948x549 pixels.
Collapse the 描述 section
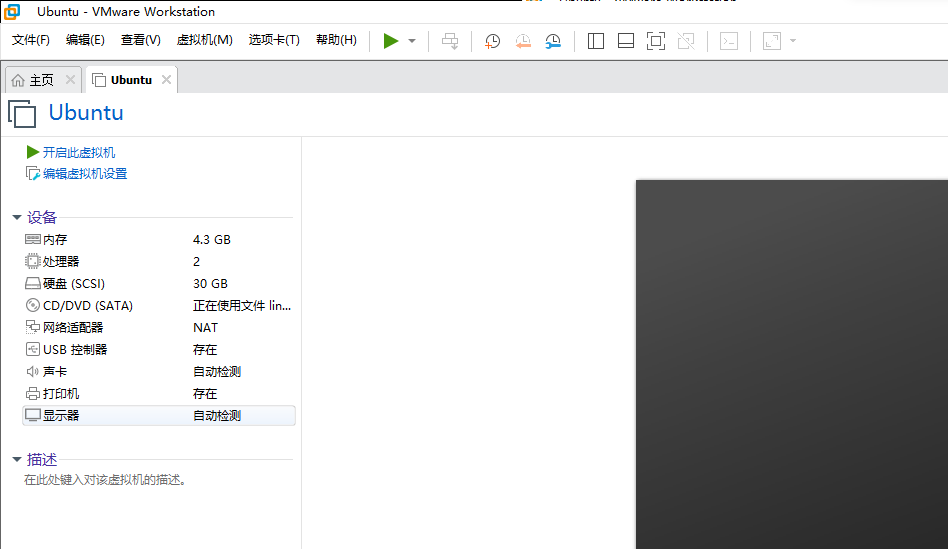(x=17, y=459)
